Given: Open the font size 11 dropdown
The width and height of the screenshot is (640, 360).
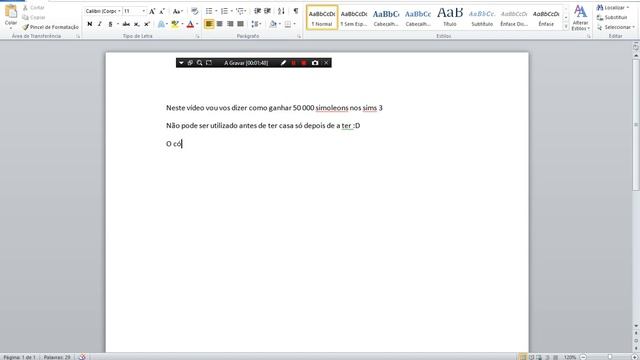Looking at the screenshot, I should (x=143, y=11).
